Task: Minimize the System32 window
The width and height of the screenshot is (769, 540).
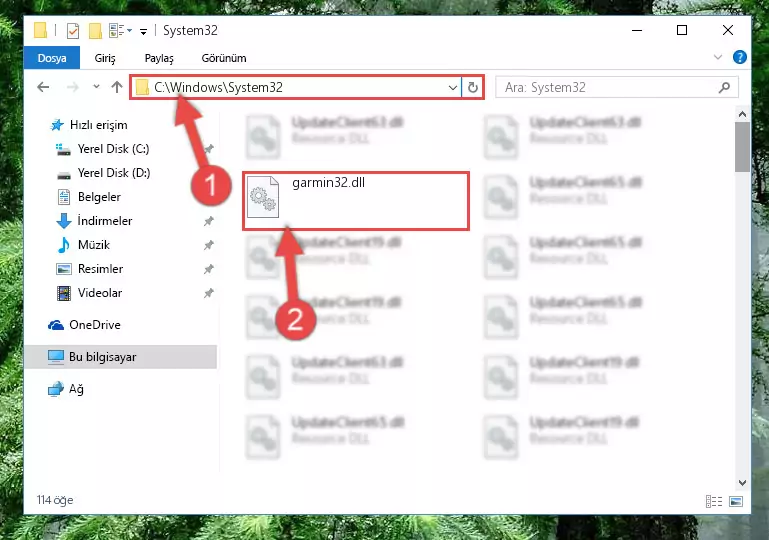Action: 637,30
